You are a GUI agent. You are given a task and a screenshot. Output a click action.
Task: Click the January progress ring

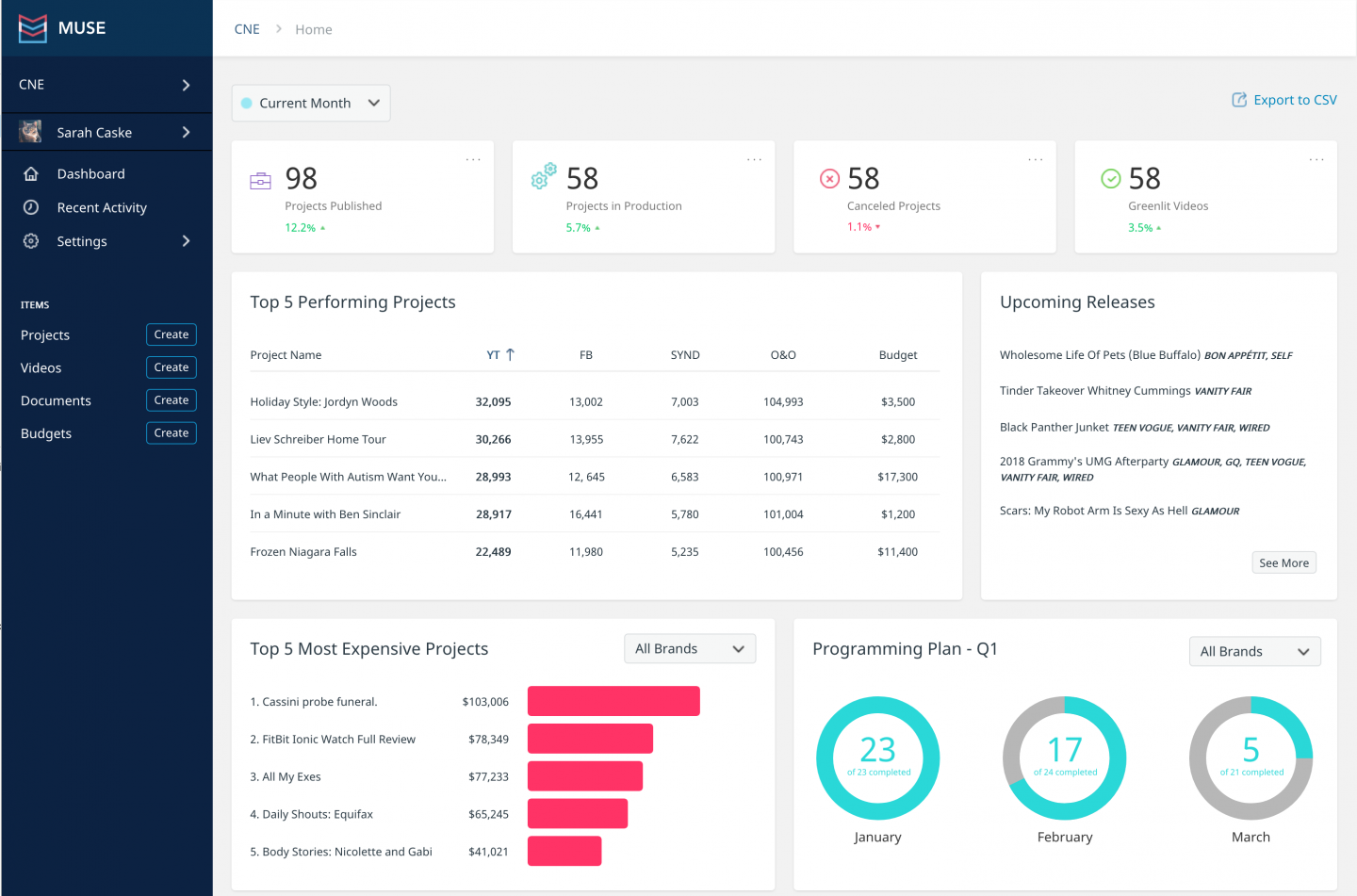(877, 758)
